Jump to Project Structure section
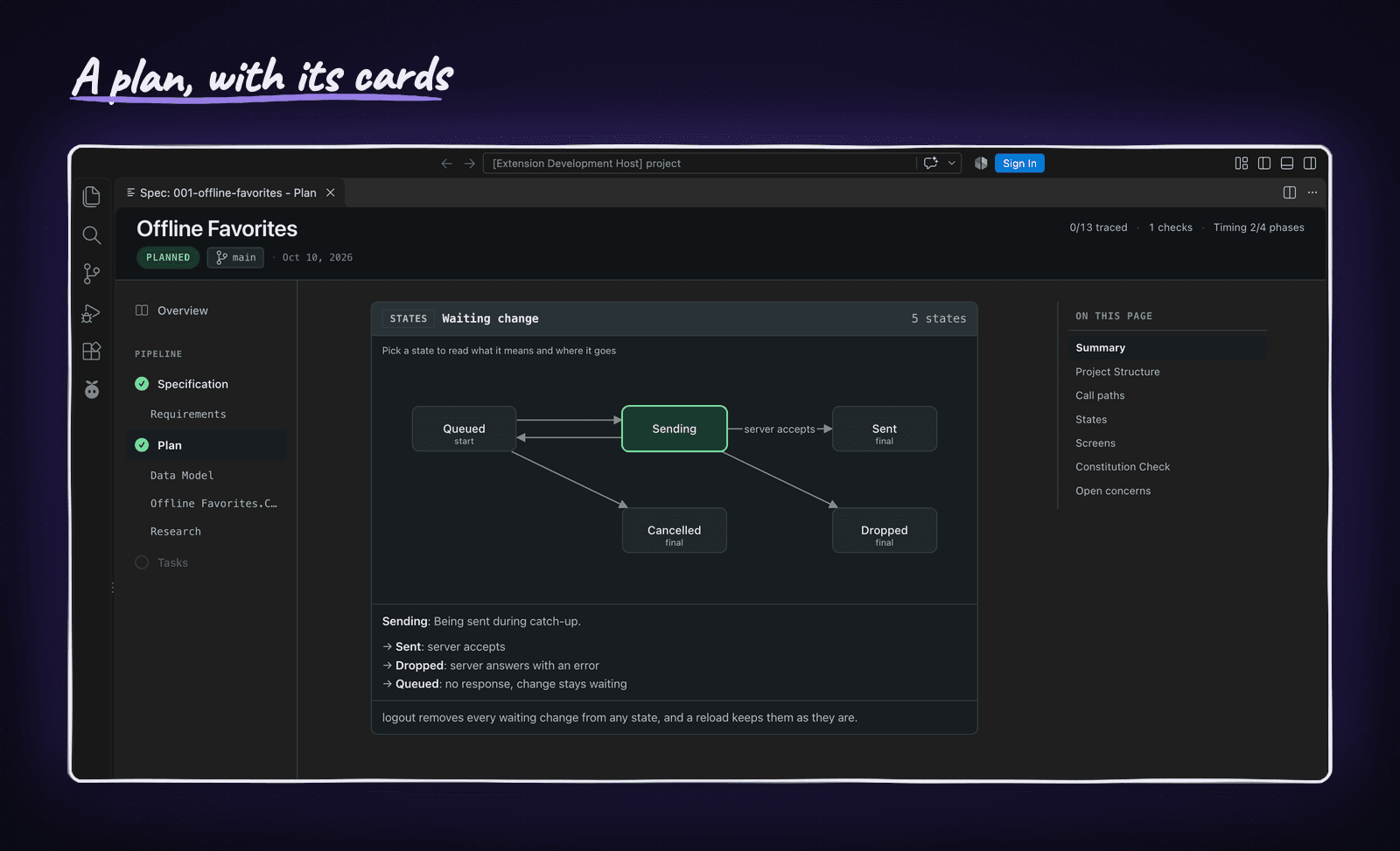Image resolution: width=1400 pixels, height=851 pixels. pos(1117,372)
